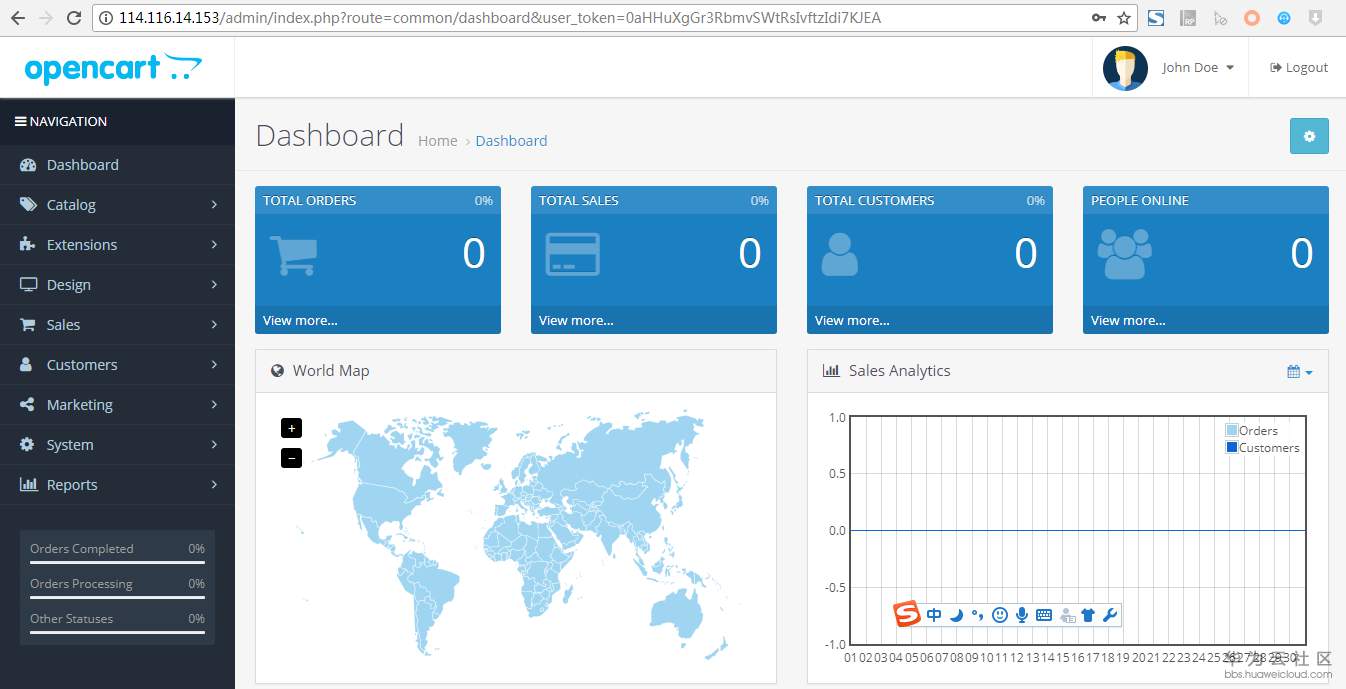Expand the Extensions menu chevron

click(x=214, y=244)
